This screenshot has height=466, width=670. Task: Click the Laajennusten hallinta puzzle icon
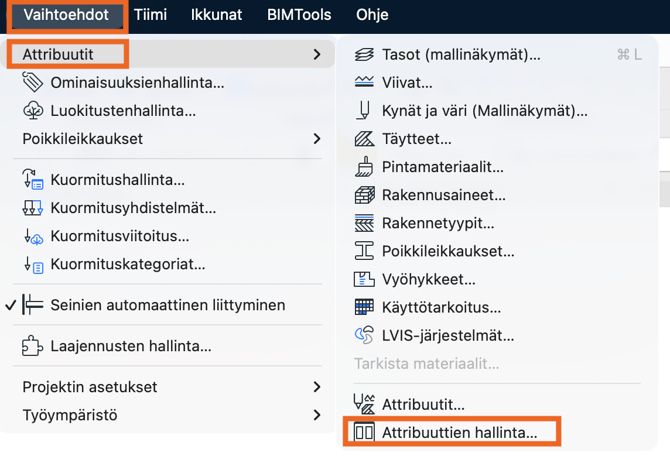[x=33, y=346]
